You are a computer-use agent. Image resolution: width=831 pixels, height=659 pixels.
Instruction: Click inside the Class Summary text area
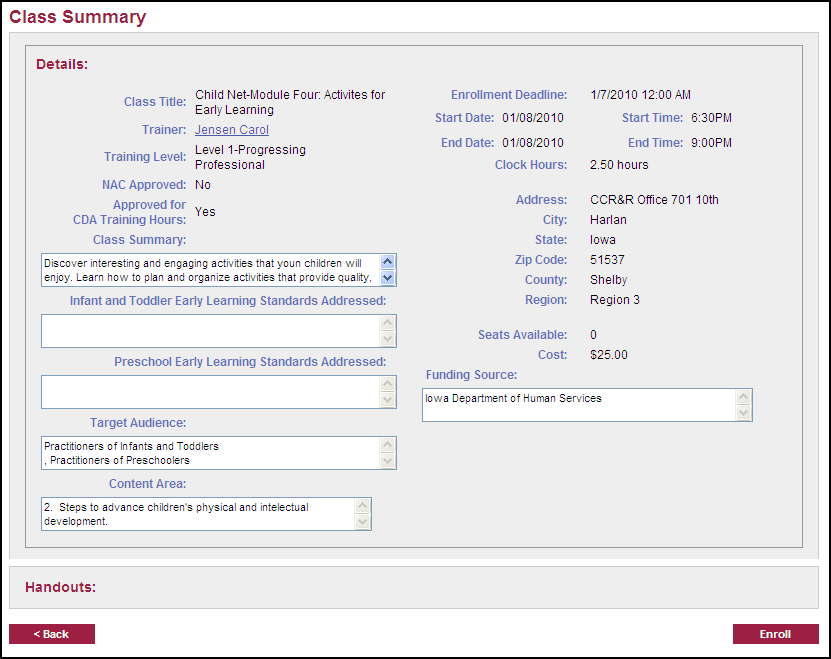click(x=210, y=270)
